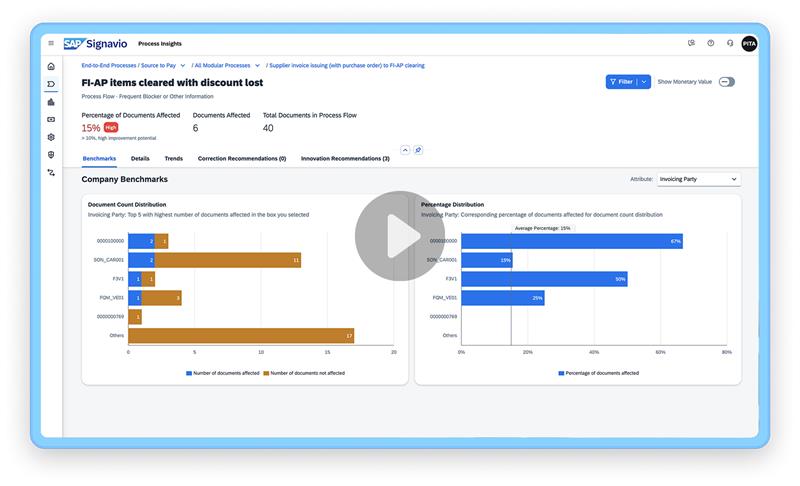Go to Home in the sidebar
This screenshot has height=486, width=800.
click(51, 66)
